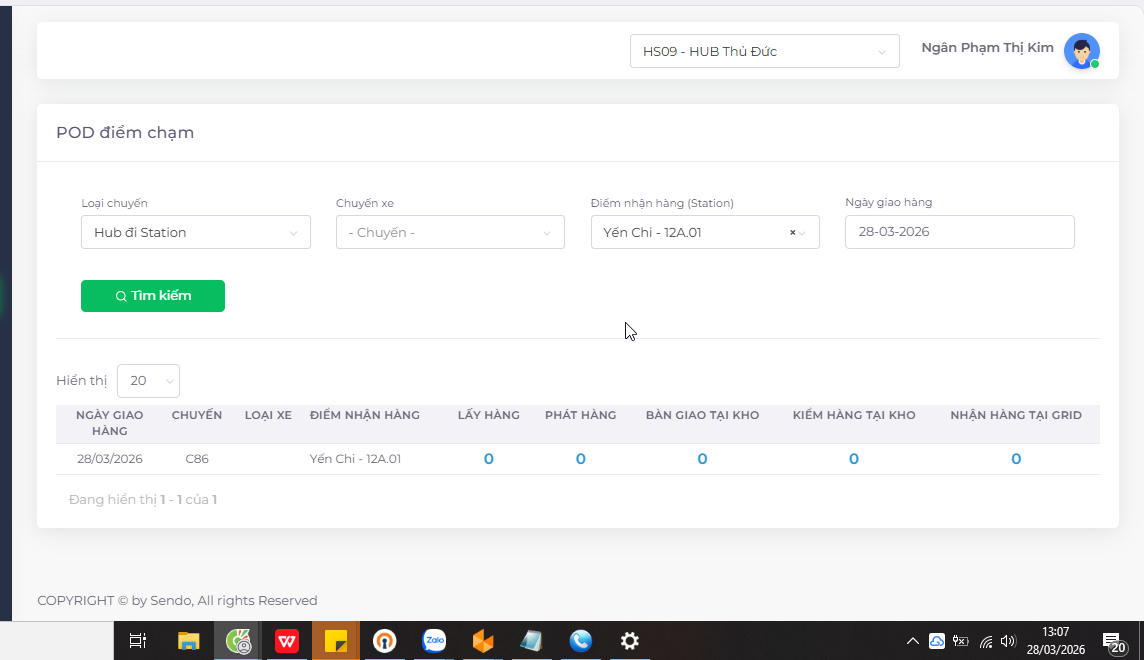This screenshot has height=660, width=1144.
Task: Click the ĐIỂM NHẬN HÀNG column header
Action: pyautogui.click(x=365, y=415)
